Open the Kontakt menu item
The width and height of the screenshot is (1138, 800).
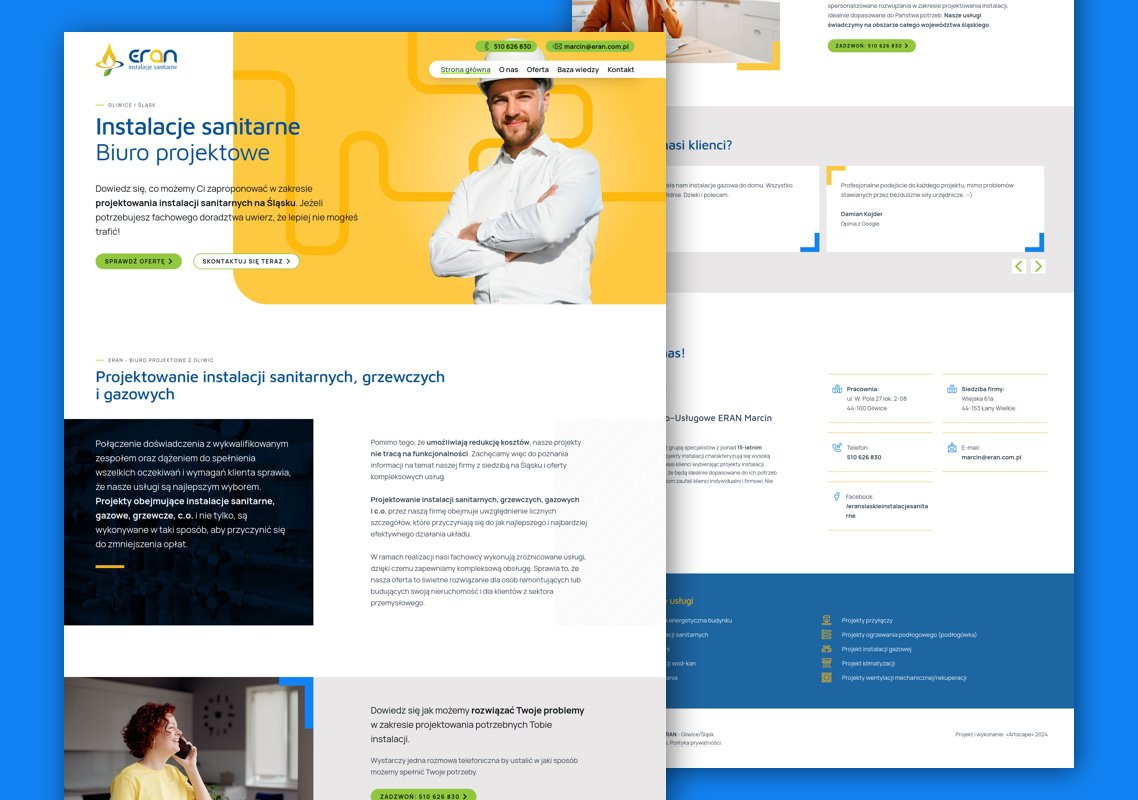click(x=621, y=70)
